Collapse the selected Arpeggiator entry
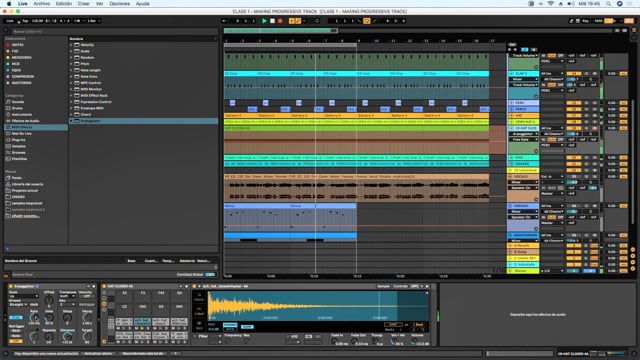The height and width of the screenshot is (360, 640). point(71,121)
